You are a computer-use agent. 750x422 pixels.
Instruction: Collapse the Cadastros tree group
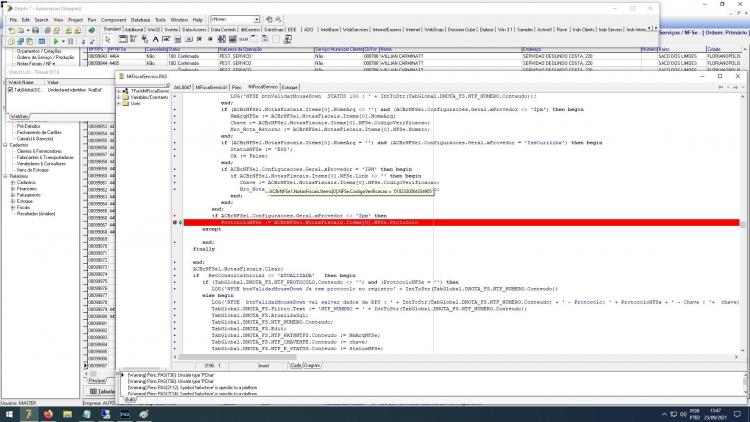point(6,145)
